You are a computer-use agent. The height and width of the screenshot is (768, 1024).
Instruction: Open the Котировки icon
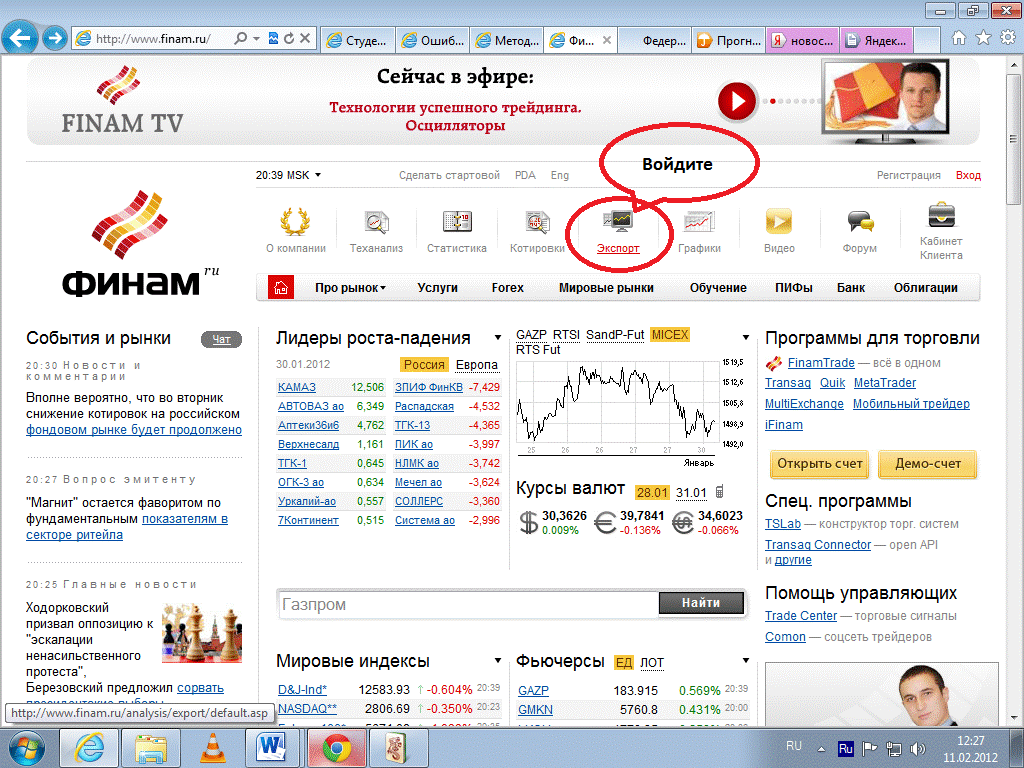[x=537, y=223]
